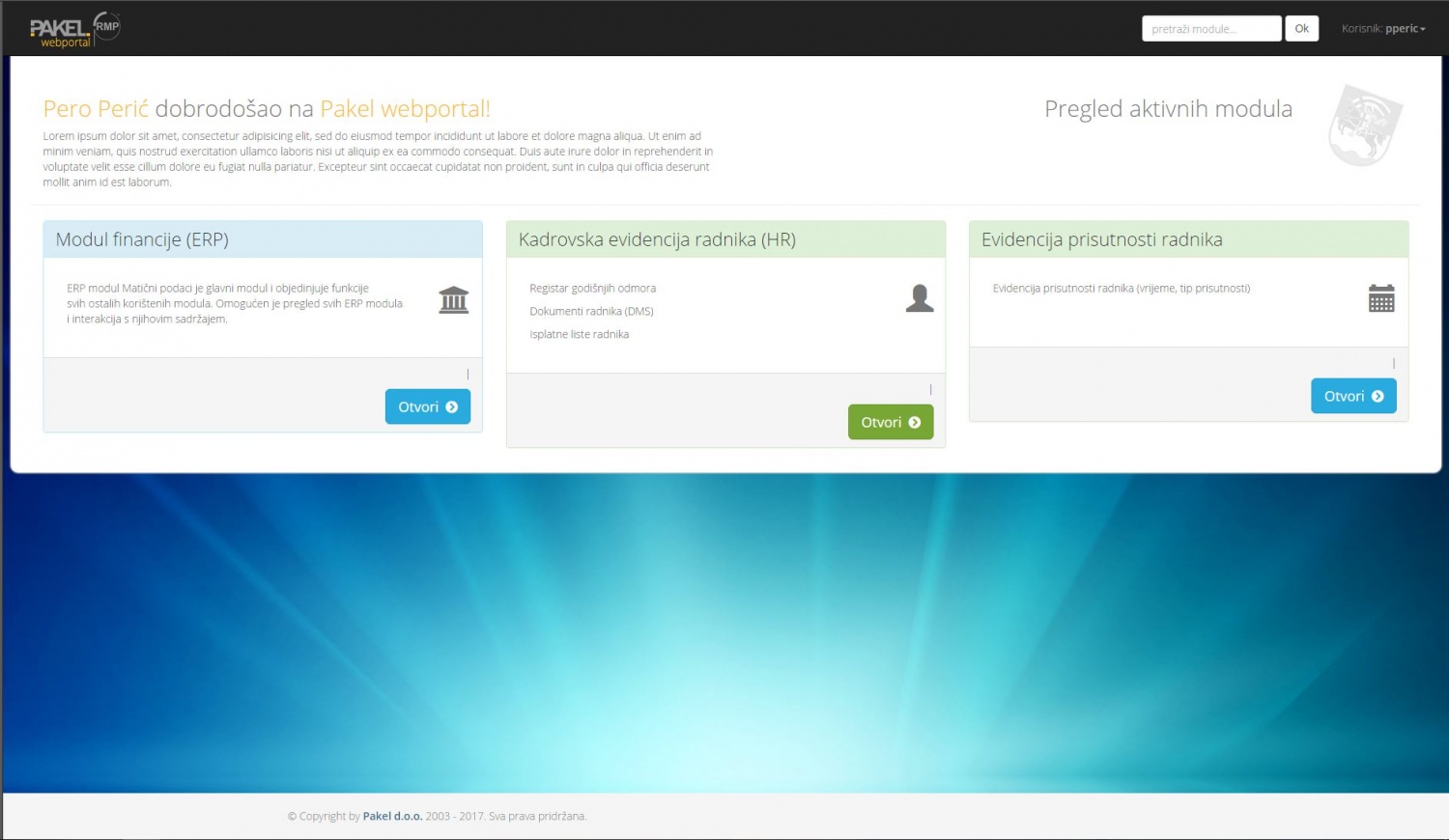Open the Evidencija prisutnosti radnika module
Image resolution: width=1449 pixels, height=840 pixels.
click(1353, 396)
